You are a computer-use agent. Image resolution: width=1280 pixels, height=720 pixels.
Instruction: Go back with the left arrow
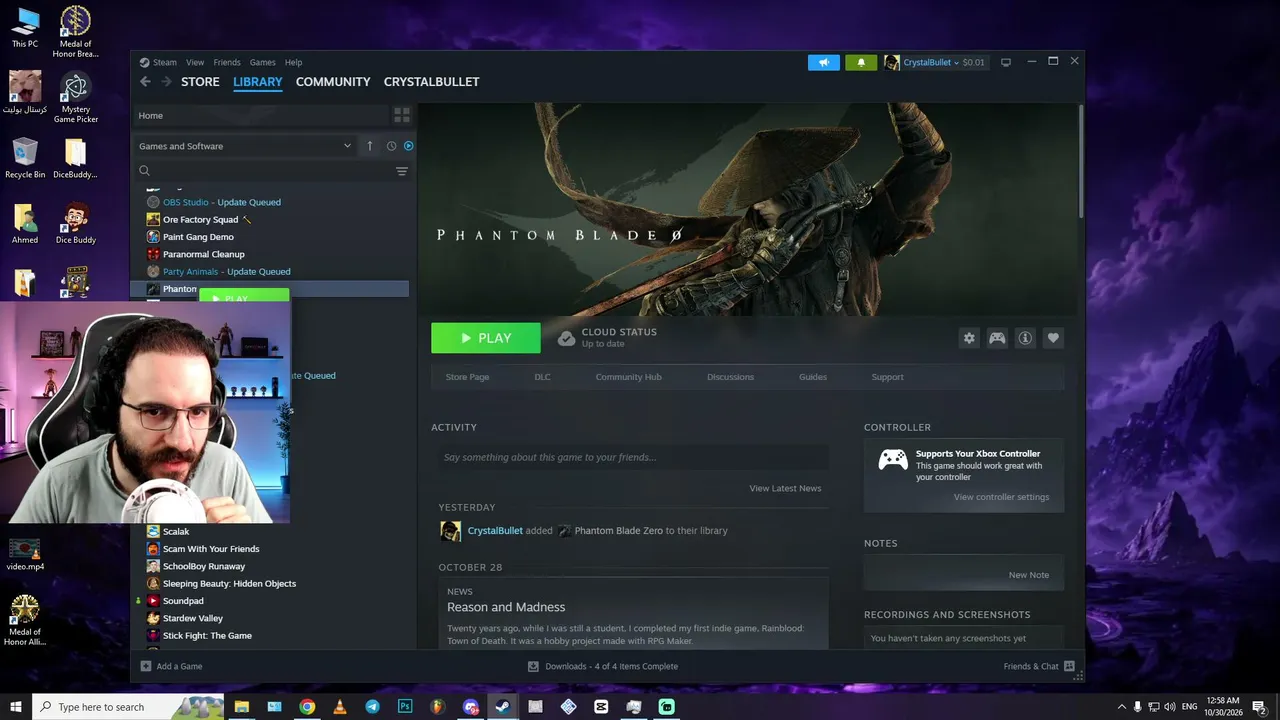tap(146, 82)
